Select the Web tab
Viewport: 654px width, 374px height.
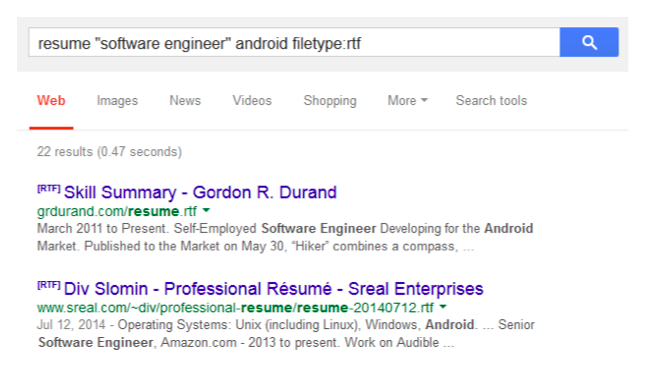coord(51,100)
